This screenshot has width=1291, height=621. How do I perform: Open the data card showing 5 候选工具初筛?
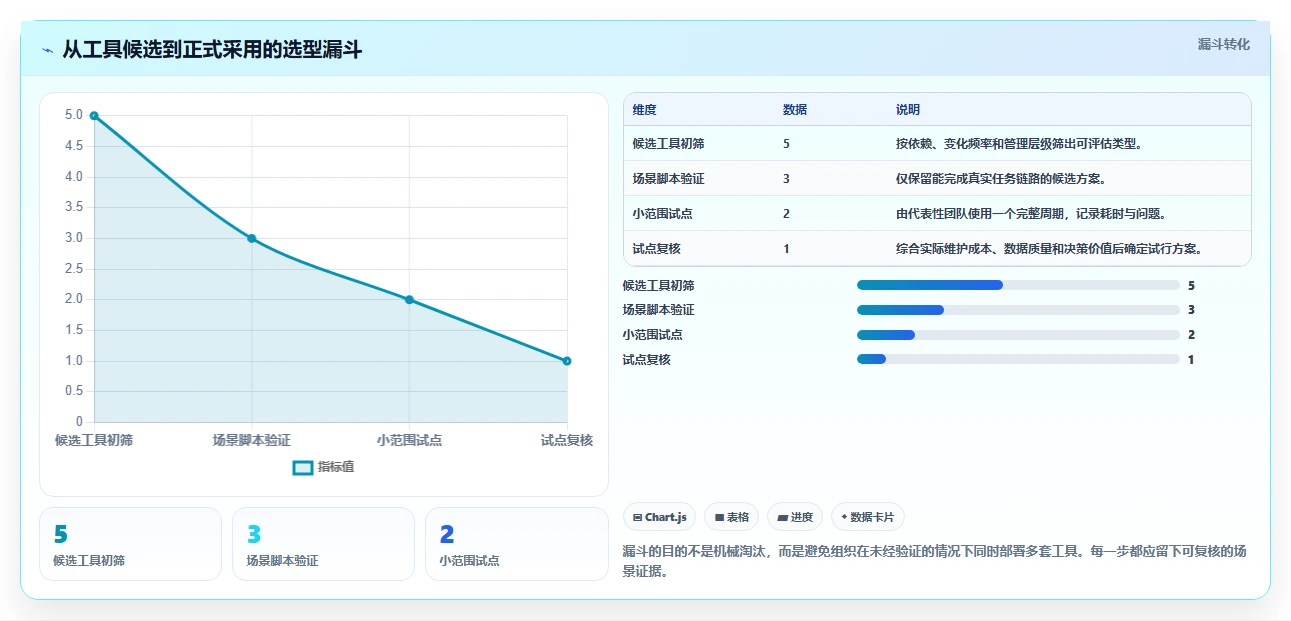pos(130,544)
